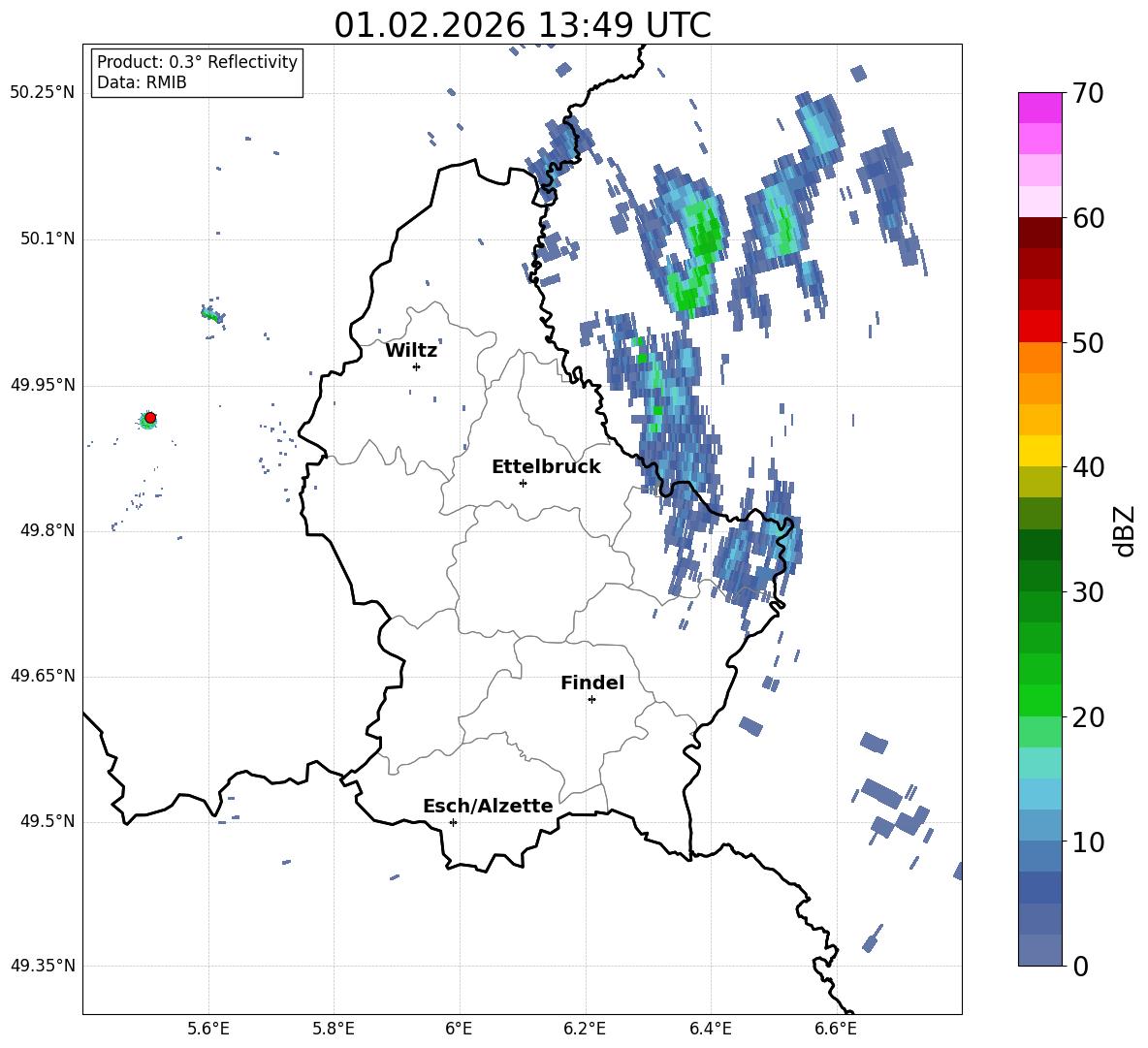Screen dimensions: 1148x1048
Task: Click the 'Product: 0.3° Reflectivity' text
Action: click(x=197, y=62)
